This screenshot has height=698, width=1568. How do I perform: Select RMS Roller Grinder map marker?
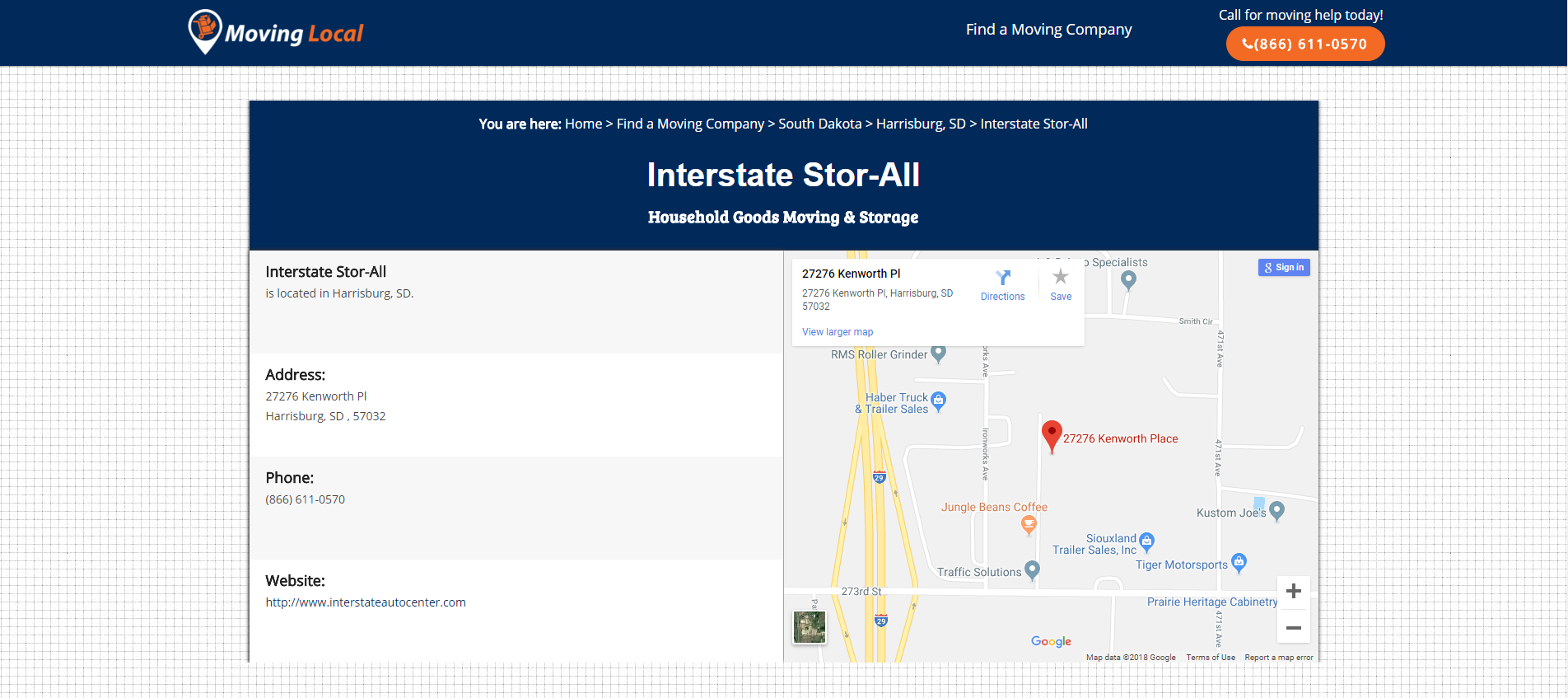coord(938,354)
